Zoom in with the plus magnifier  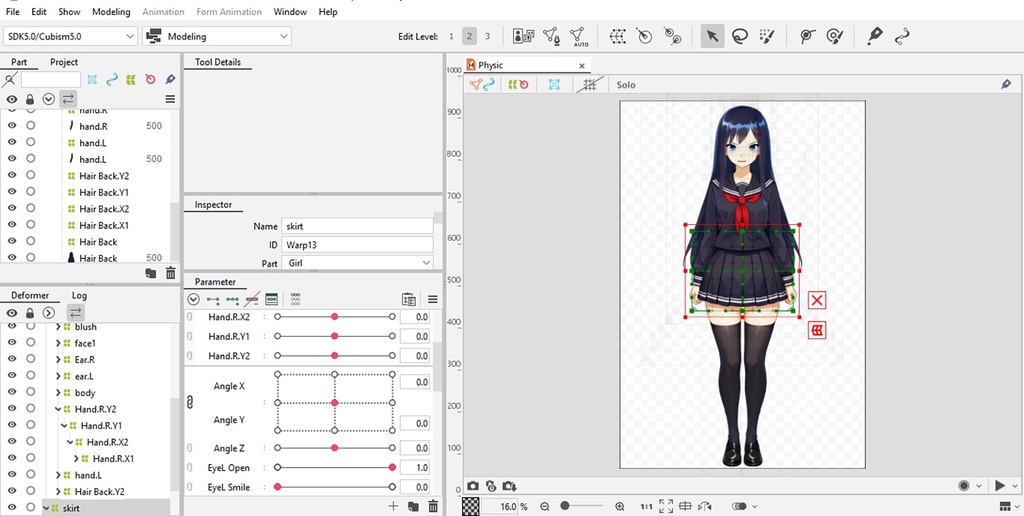pyautogui.click(x=620, y=506)
